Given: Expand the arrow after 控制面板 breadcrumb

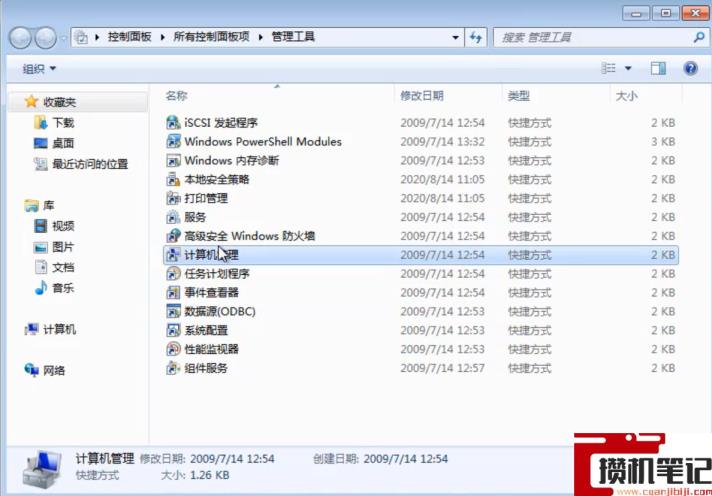Looking at the screenshot, I should click(x=163, y=37).
